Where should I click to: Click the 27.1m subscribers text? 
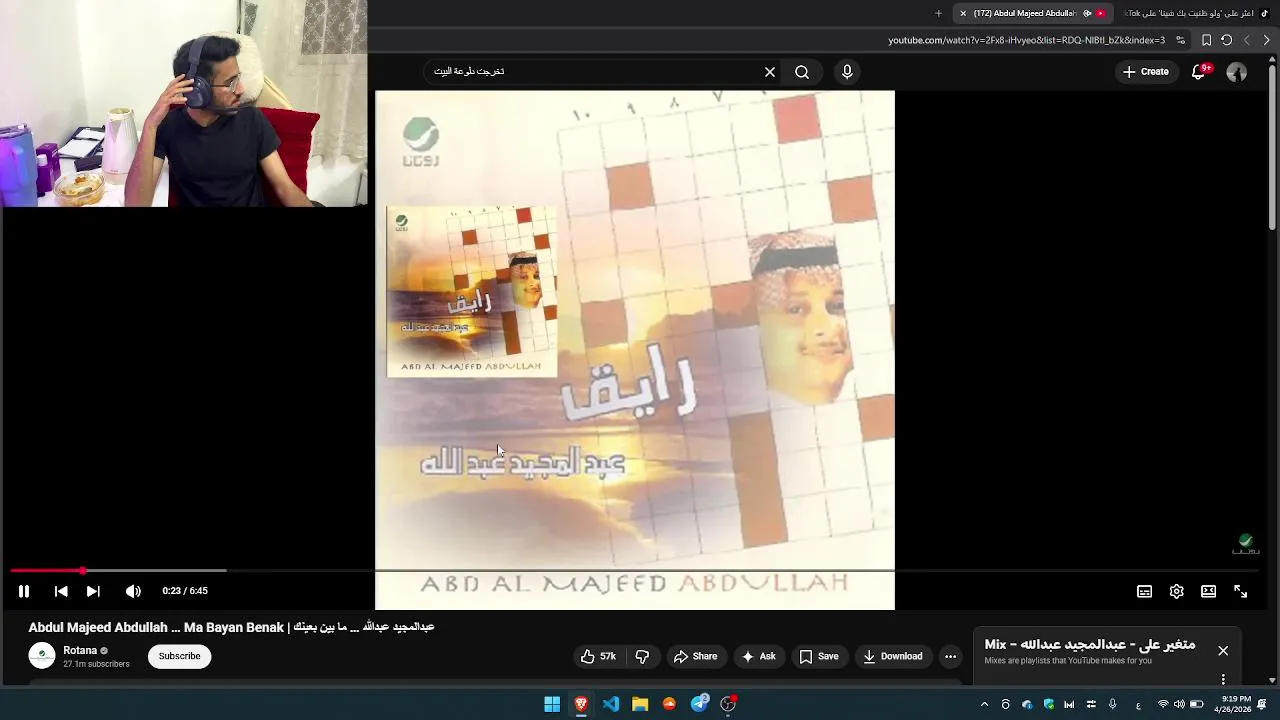(x=96, y=664)
